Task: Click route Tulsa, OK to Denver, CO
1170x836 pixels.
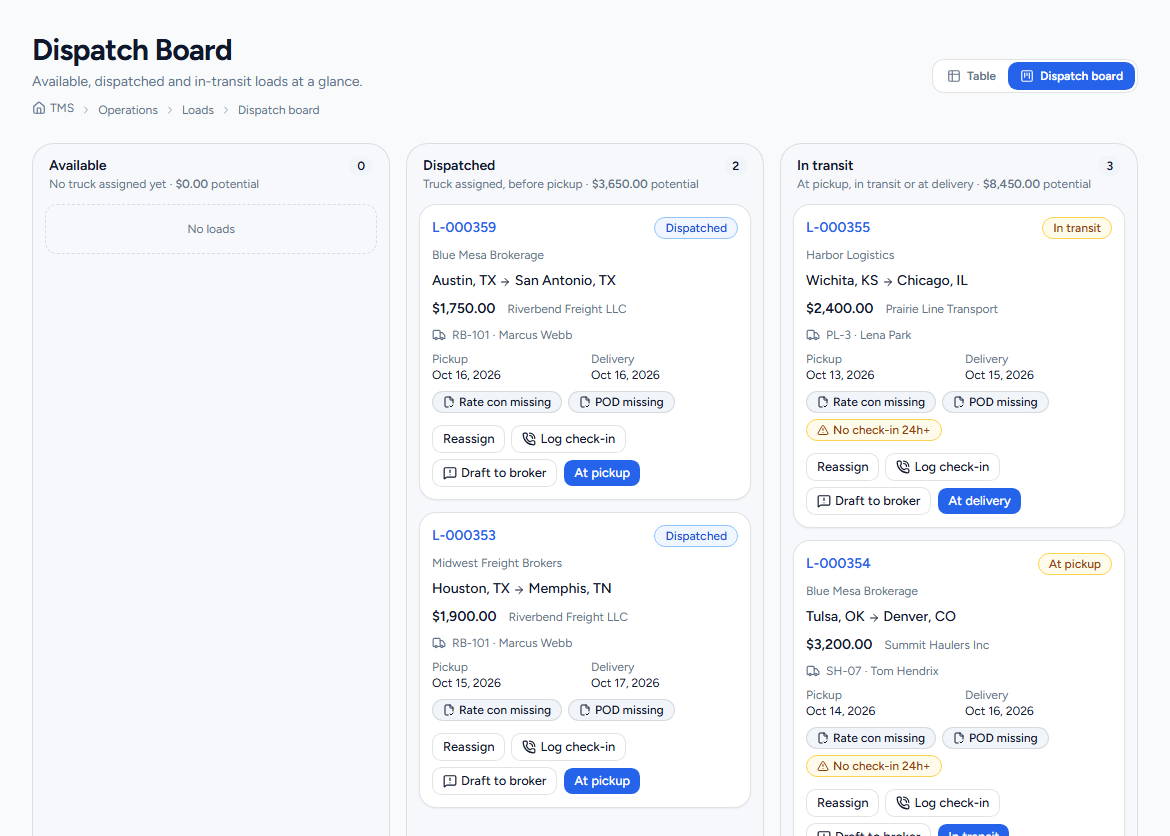Action: (880, 617)
